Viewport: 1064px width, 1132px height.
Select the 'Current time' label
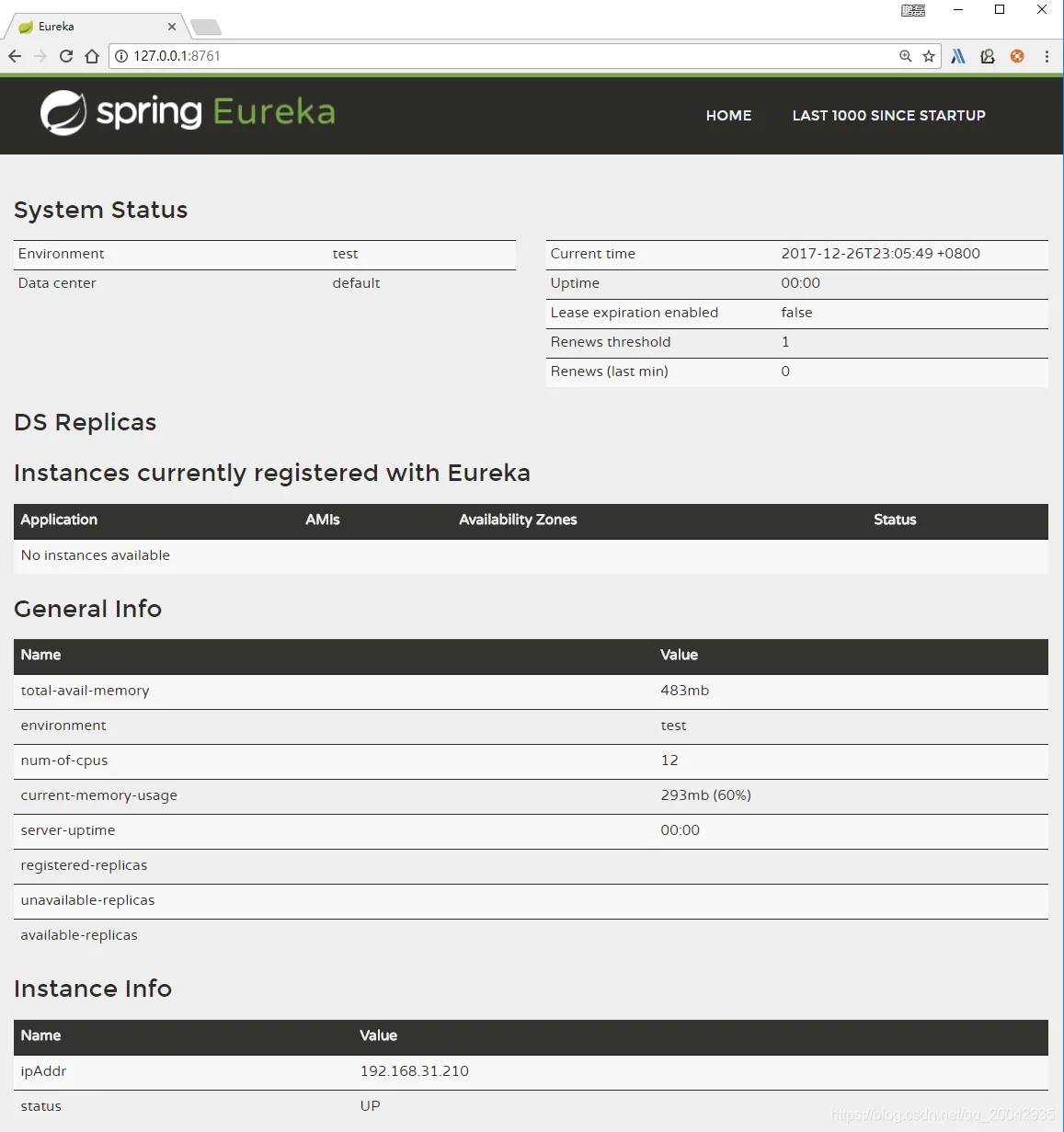pos(592,254)
